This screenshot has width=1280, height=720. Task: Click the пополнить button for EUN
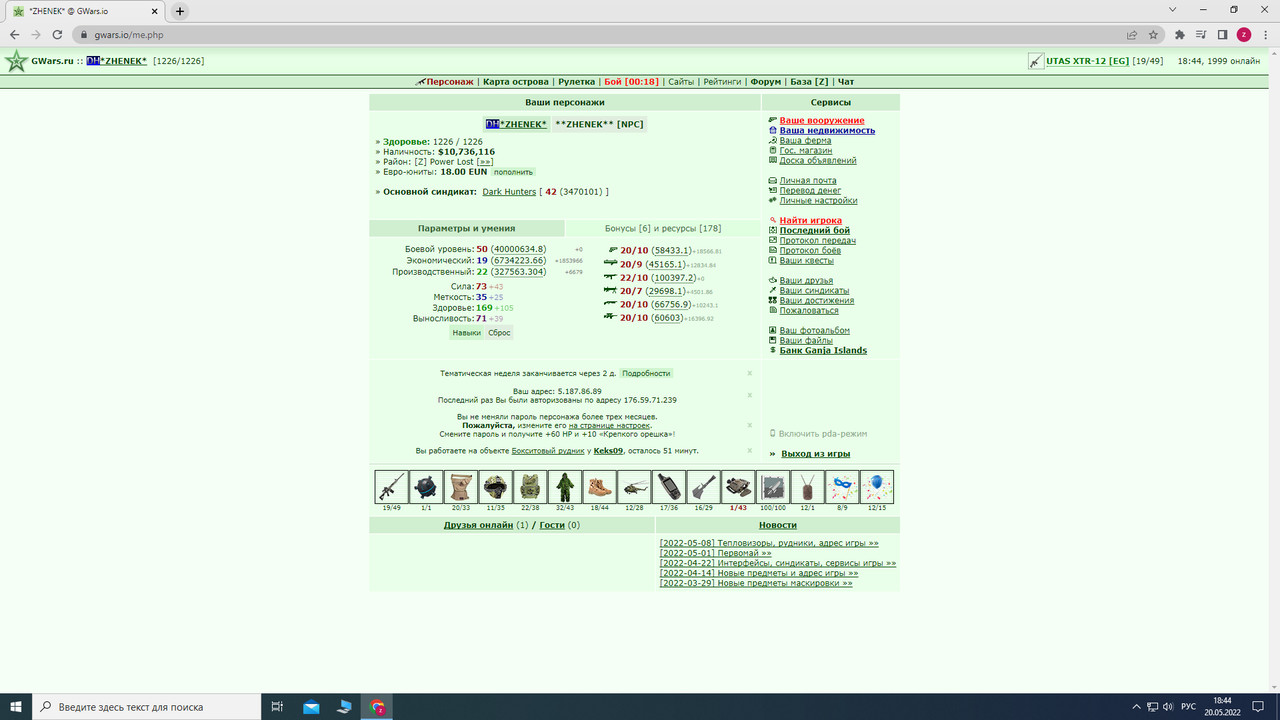pos(513,172)
